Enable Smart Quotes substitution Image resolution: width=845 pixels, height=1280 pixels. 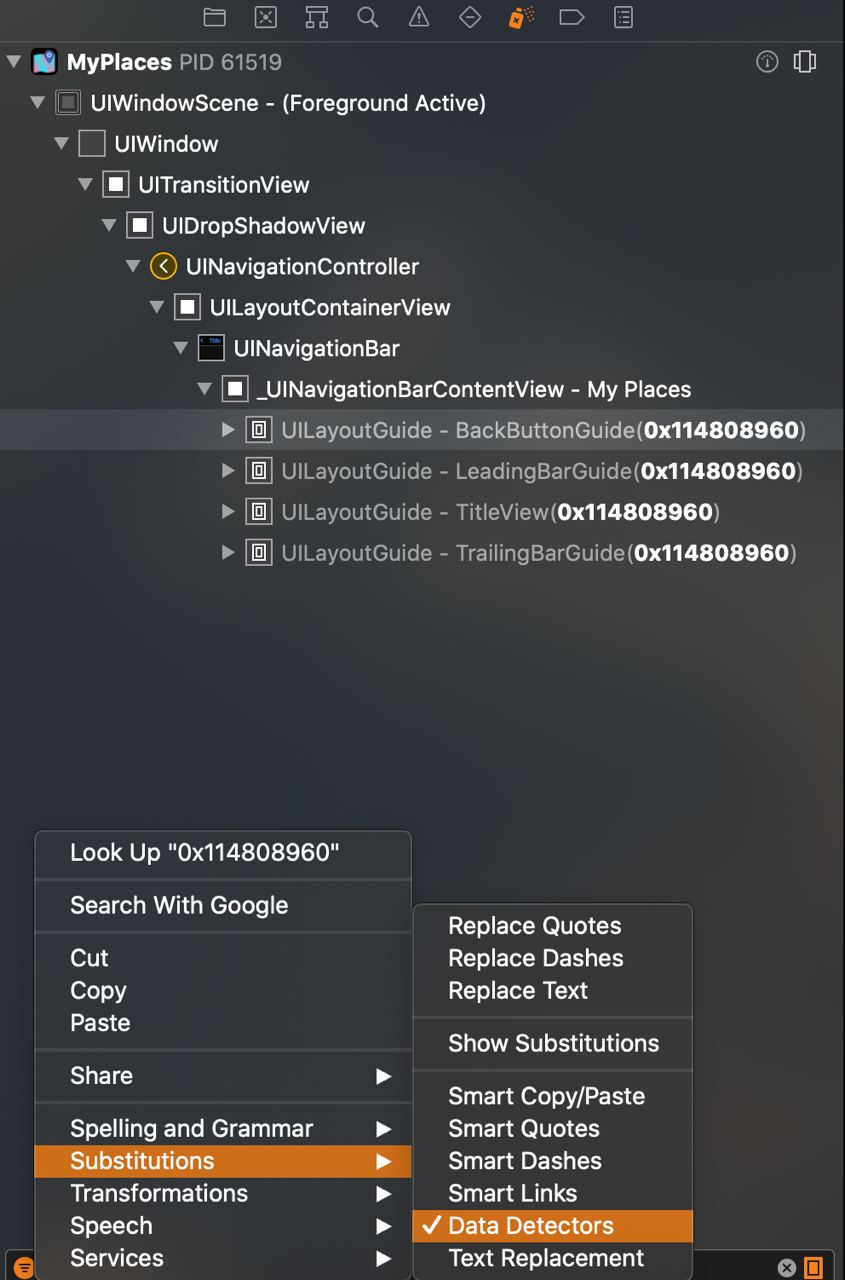coord(524,1128)
